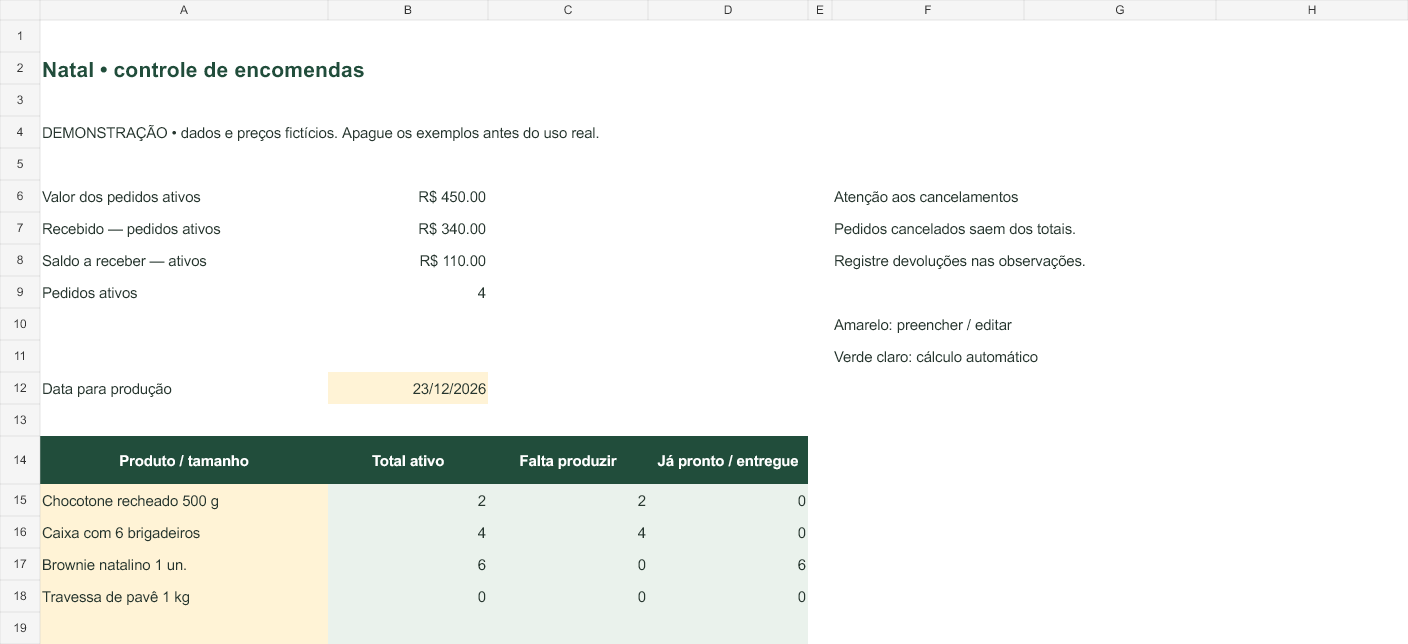Click empty yellow product cell in row 19
This screenshot has height=644, width=1408.
[x=184, y=628]
